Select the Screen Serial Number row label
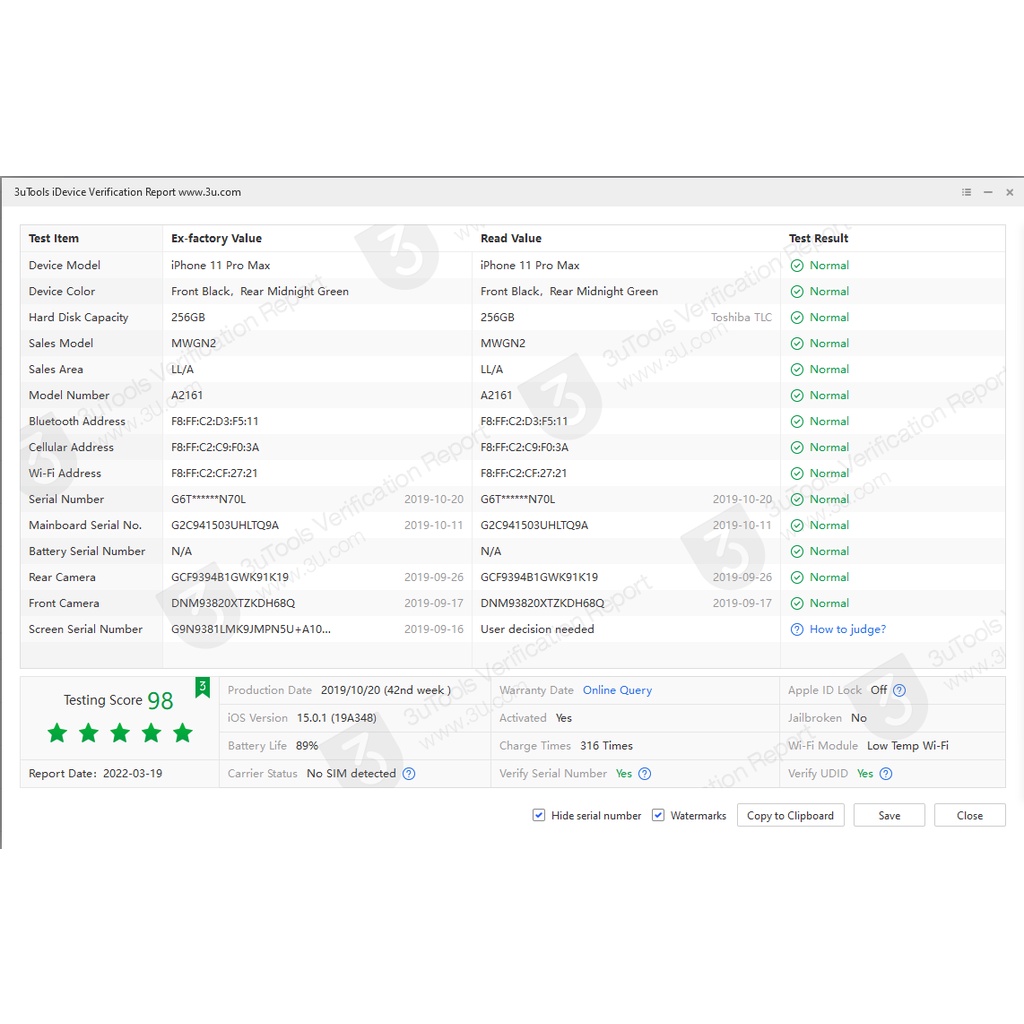This screenshot has height=1024, width=1024. [86, 630]
